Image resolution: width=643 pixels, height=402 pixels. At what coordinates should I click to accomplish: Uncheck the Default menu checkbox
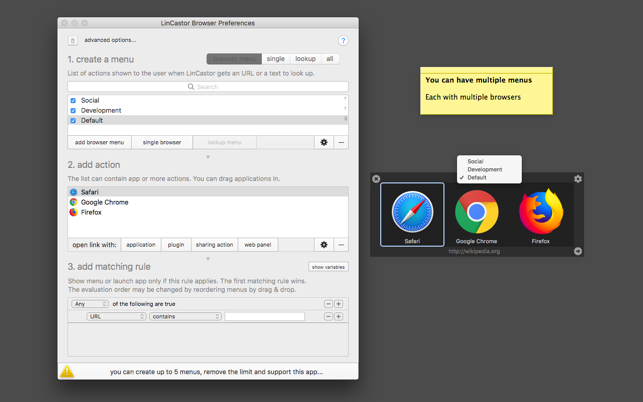(73, 121)
